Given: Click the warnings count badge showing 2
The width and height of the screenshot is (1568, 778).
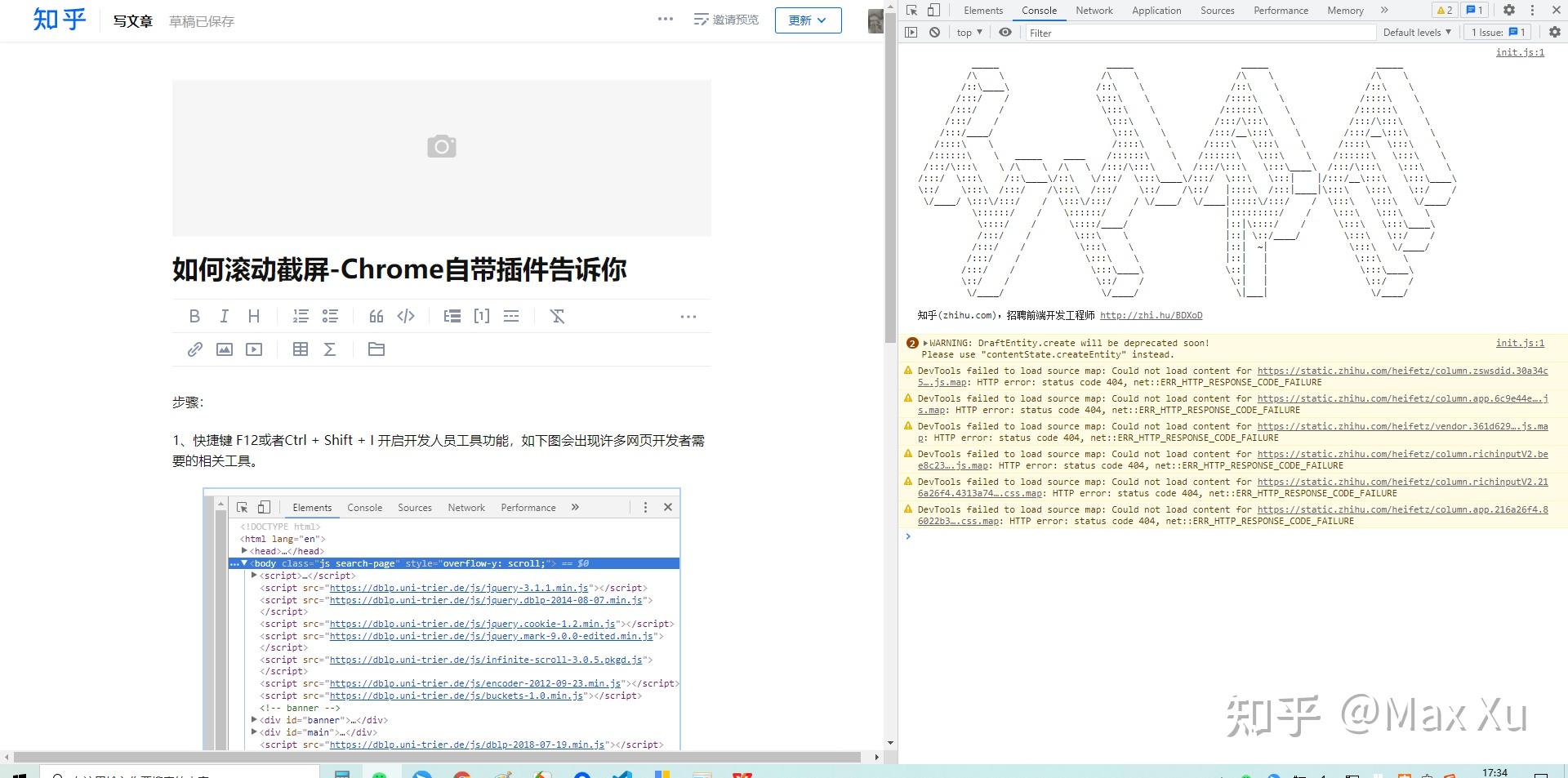Looking at the screenshot, I should tap(1444, 10).
